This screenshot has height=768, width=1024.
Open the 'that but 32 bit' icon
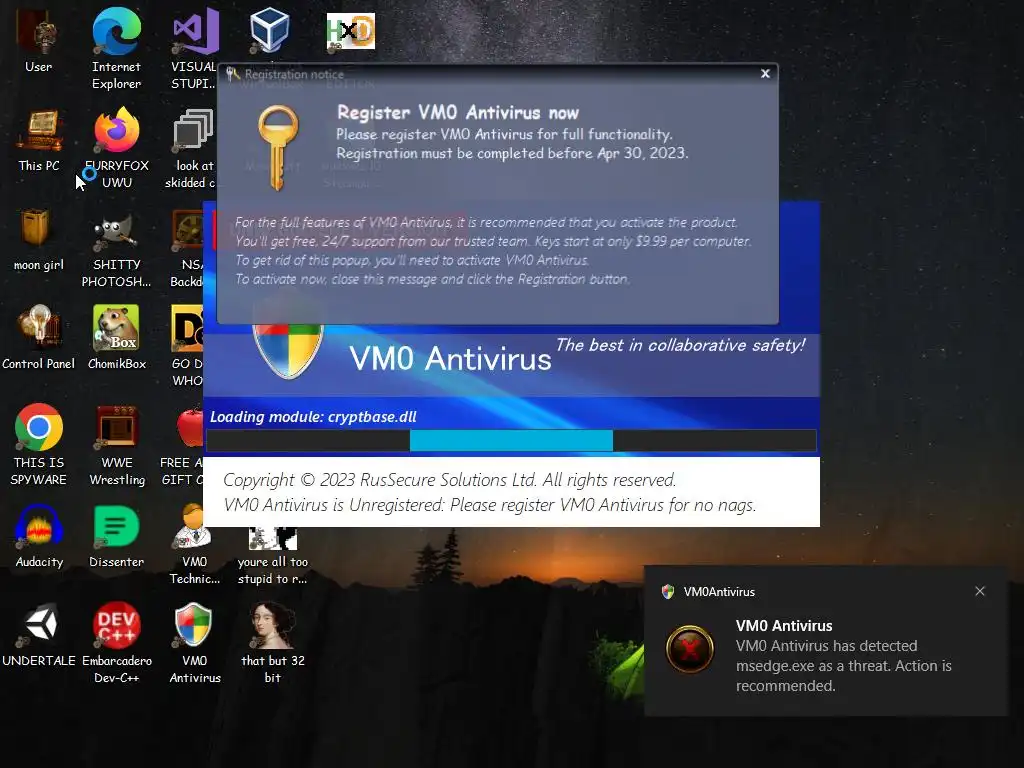[x=272, y=643]
